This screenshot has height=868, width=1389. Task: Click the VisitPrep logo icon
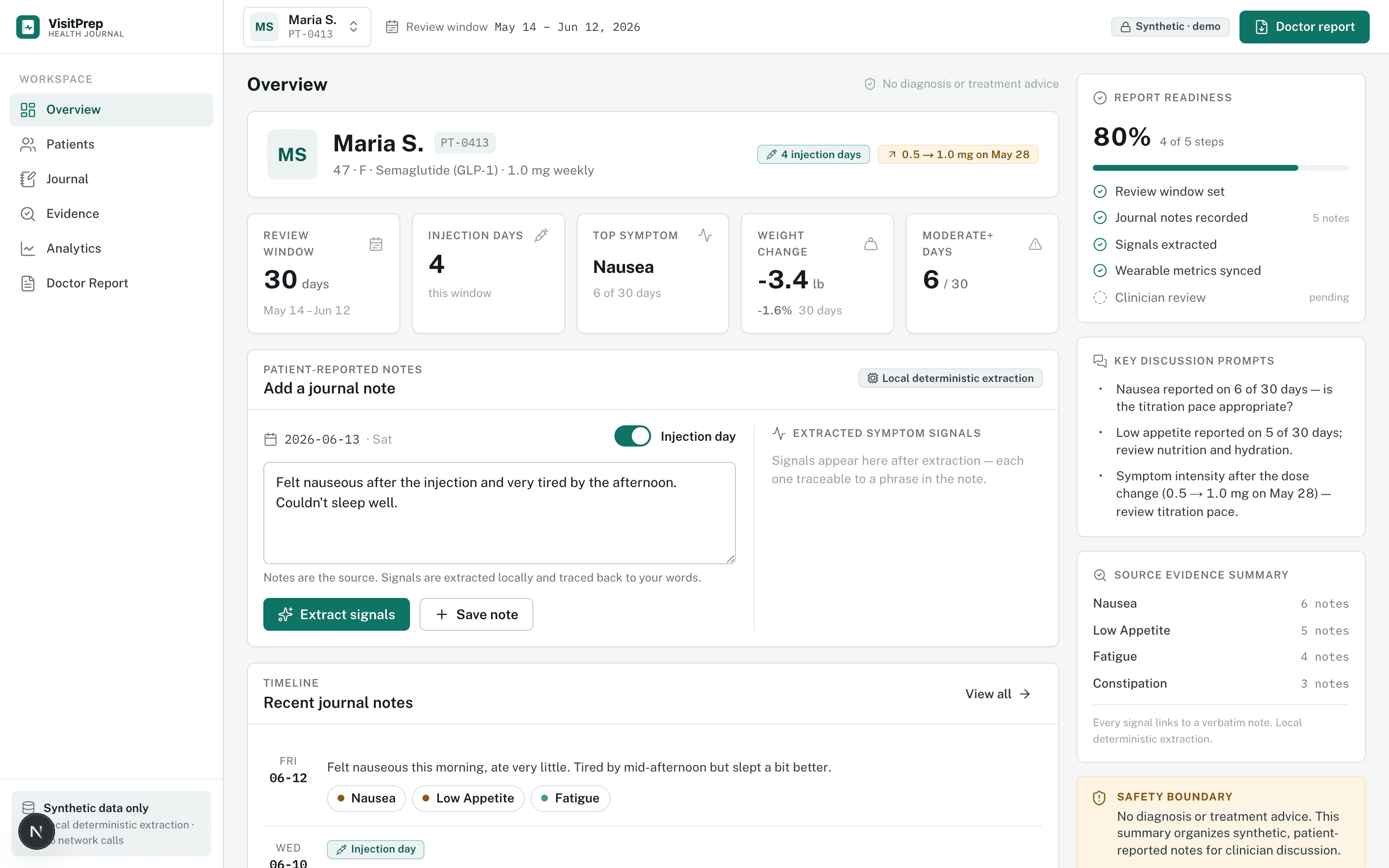(x=27, y=27)
